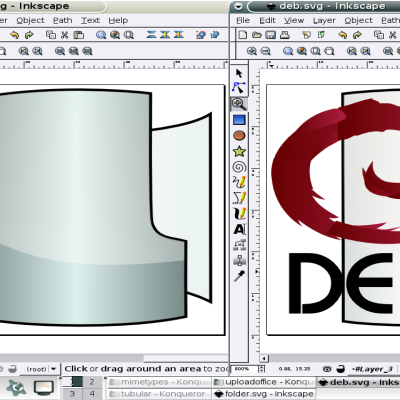The width and height of the screenshot is (400, 400).
Task: Open Edit menu in deb.svg window
Action: click(267, 20)
